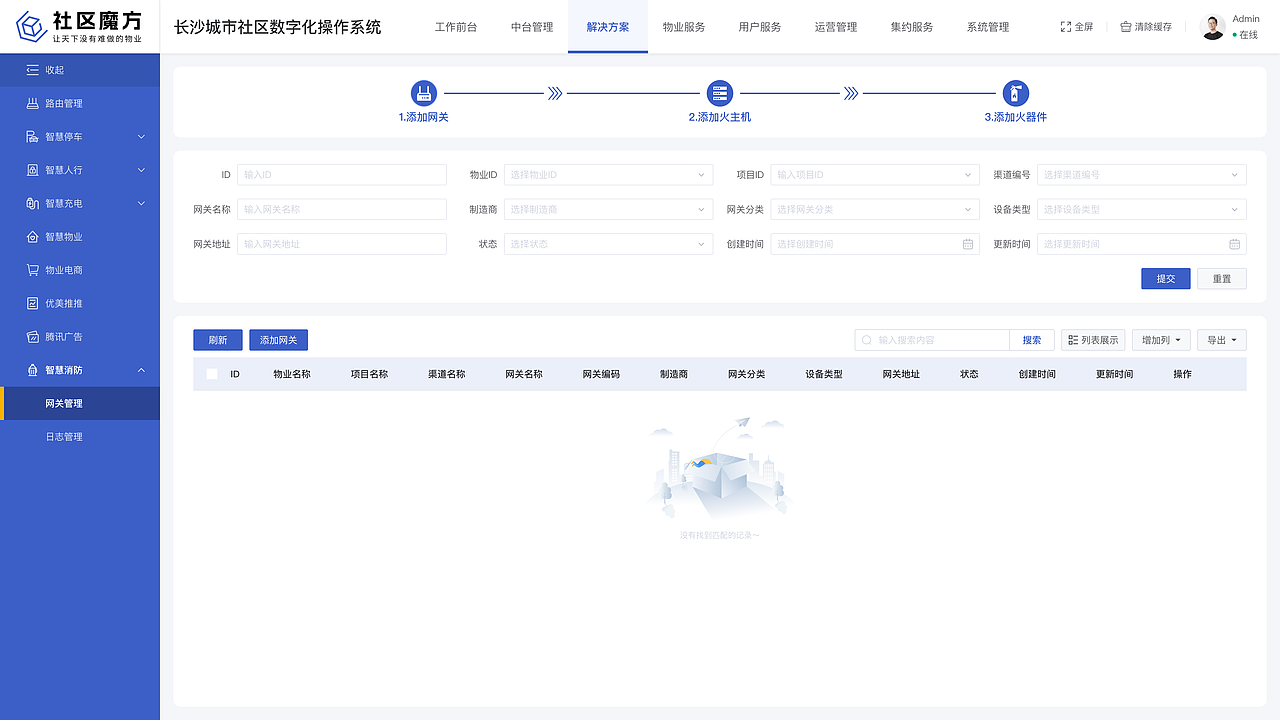Select the 1.添加网关 step icon
This screenshot has height=720, width=1280.
[x=424, y=92]
